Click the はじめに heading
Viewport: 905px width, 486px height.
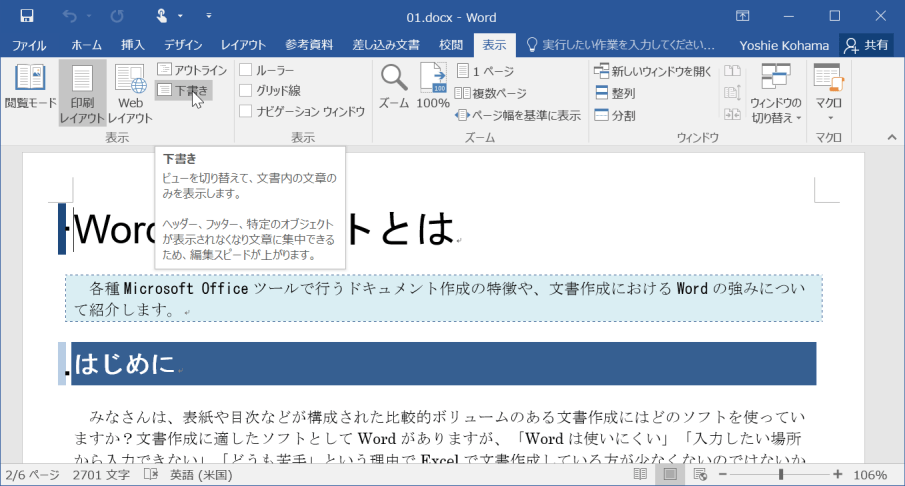[124, 364]
